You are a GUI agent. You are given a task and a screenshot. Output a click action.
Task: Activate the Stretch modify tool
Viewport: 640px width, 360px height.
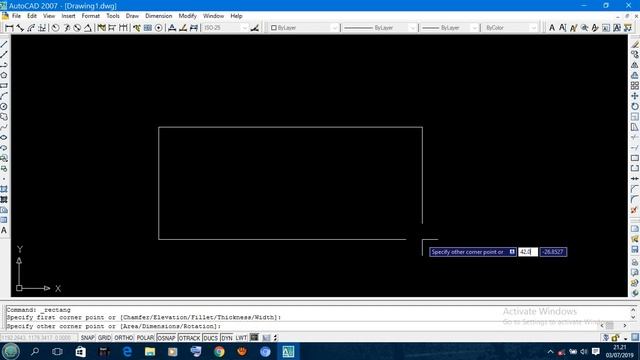coord(635,127)
